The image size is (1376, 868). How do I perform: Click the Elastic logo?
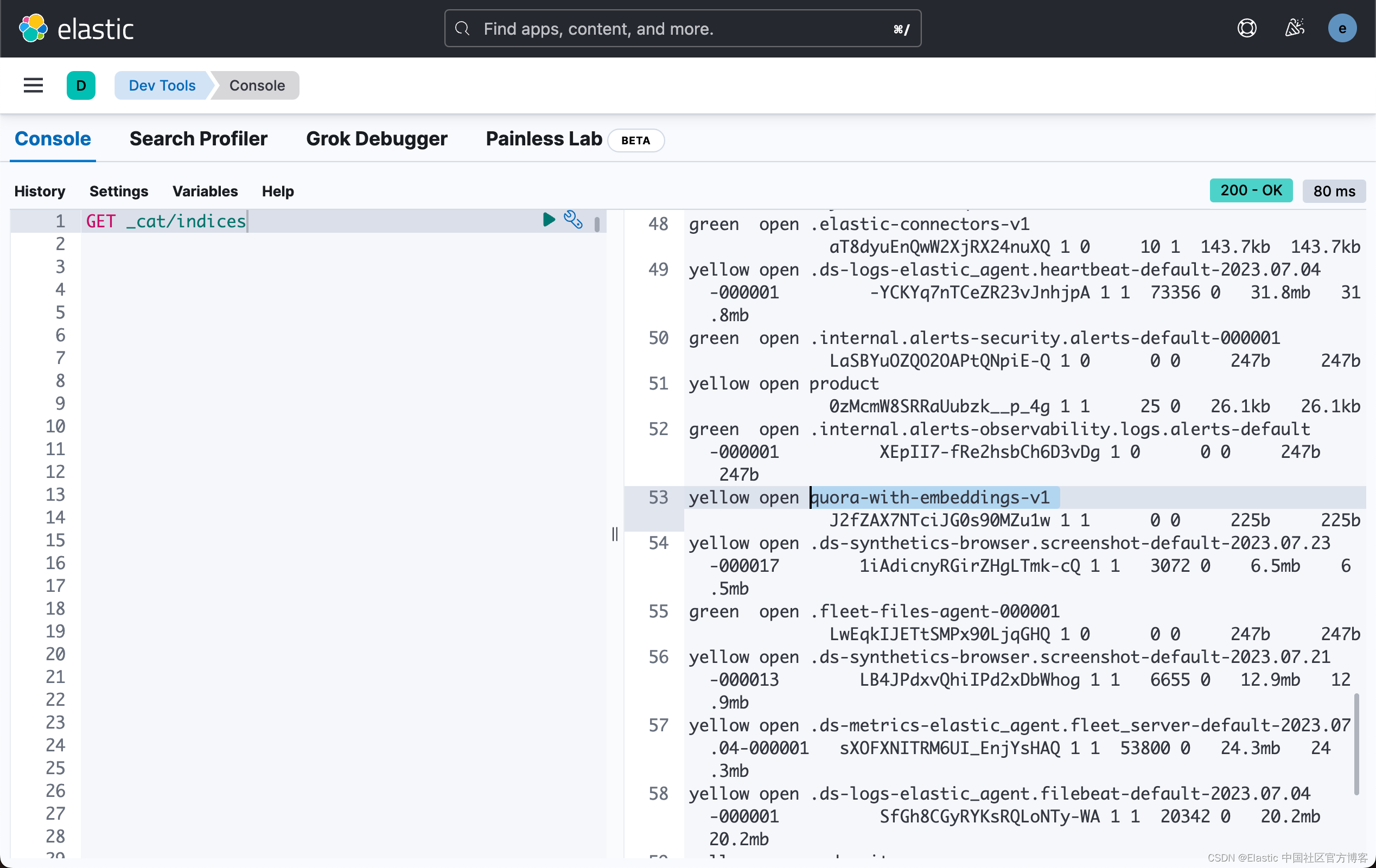(76, 29)
